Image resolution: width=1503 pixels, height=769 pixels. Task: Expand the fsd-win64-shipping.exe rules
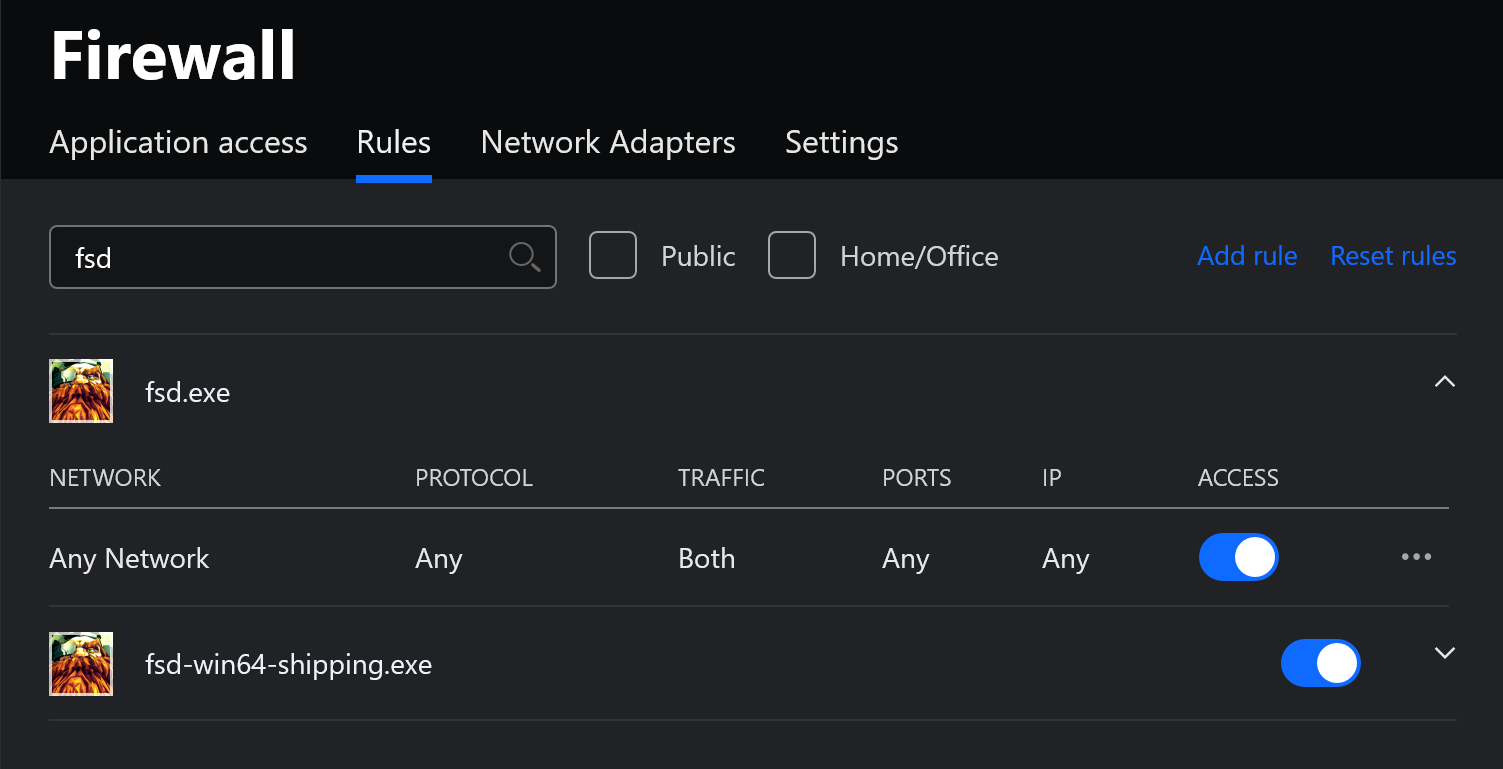click(x=1444, y=653)
